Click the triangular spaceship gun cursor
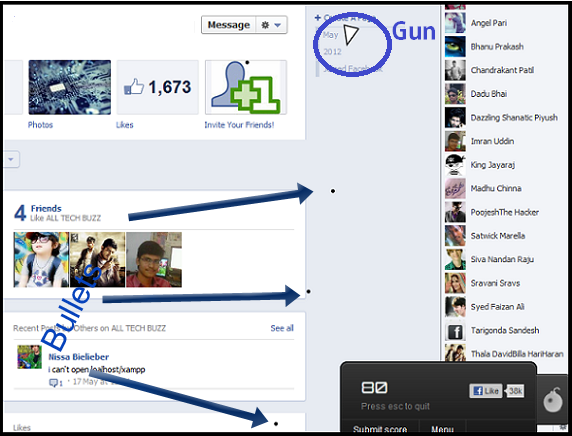Image resolution: width=572 pixels, height=436 pixels. click(351, 35)
